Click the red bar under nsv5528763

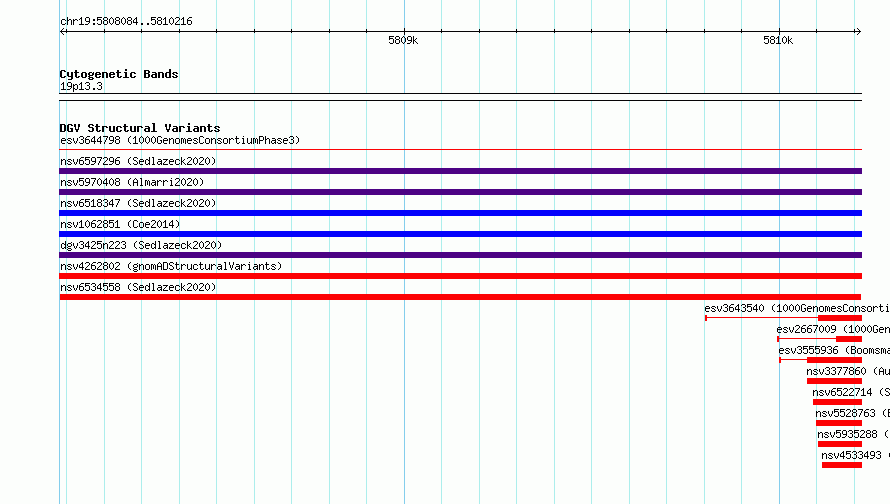coord(839,423)
